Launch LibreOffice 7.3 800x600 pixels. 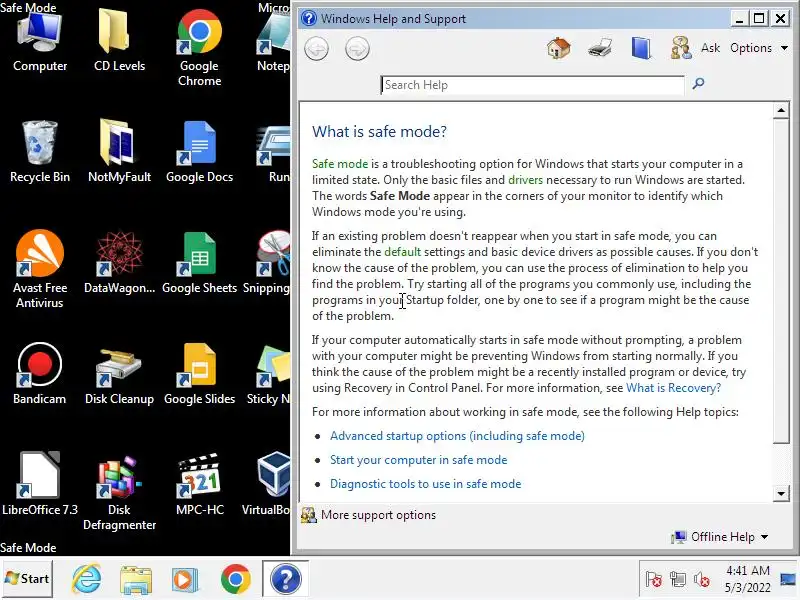(x=40, y=484)
